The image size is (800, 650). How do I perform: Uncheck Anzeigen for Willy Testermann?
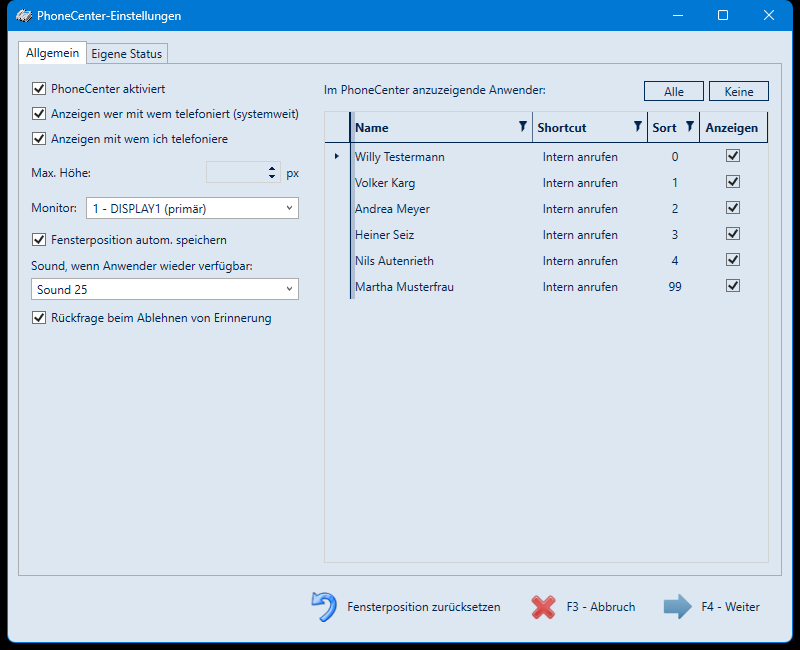click(x=733, y=156)
